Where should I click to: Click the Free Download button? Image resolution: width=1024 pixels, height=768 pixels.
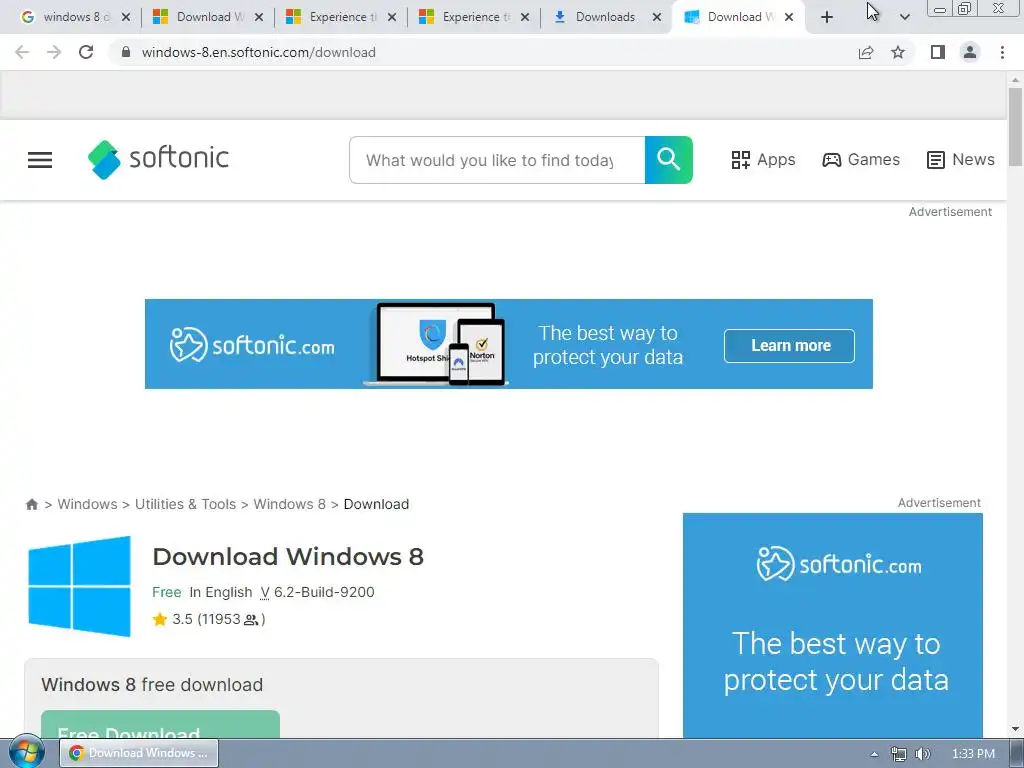tap(161, 725)
